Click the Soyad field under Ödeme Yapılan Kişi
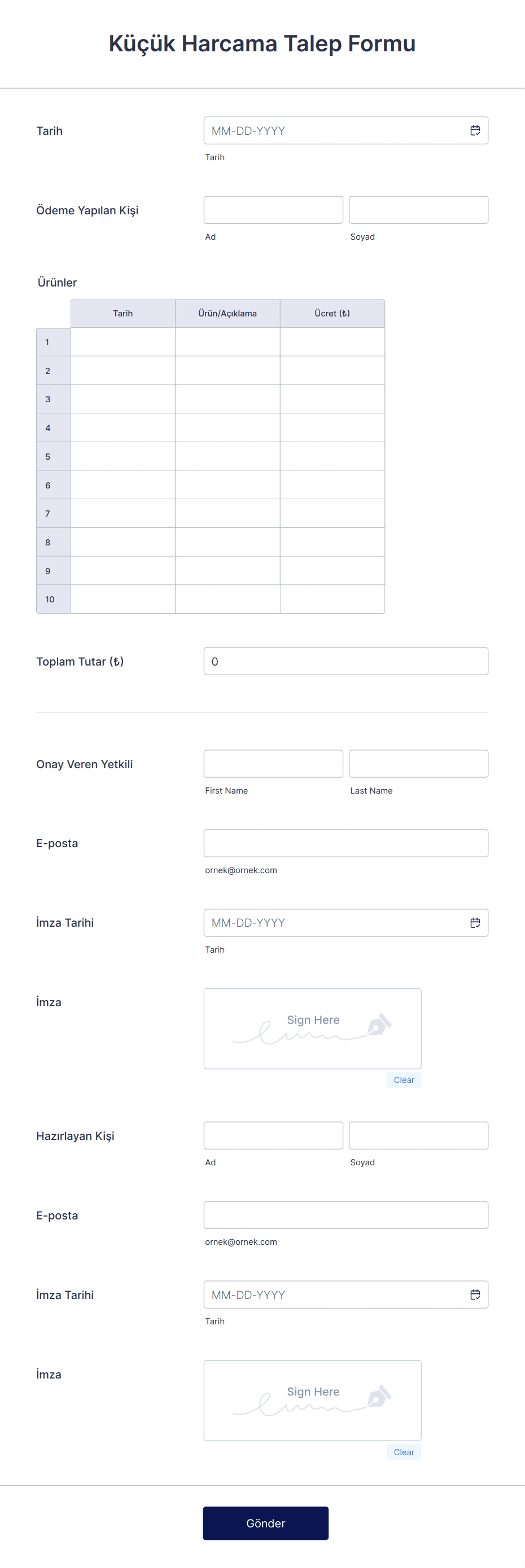 click(418, 209)
